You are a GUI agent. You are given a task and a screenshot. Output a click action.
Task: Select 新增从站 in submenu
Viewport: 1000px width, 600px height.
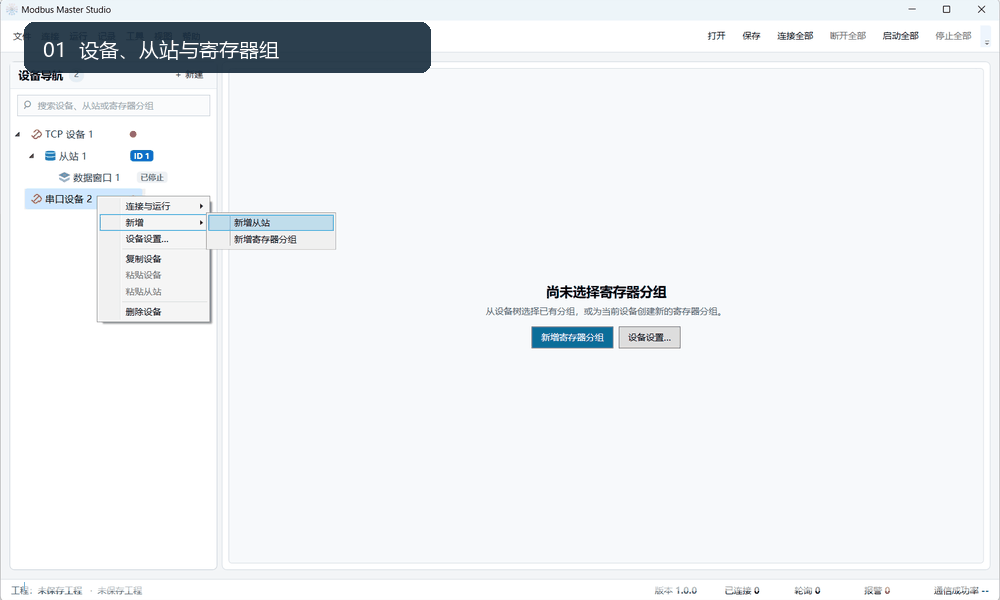click(271, 223)
